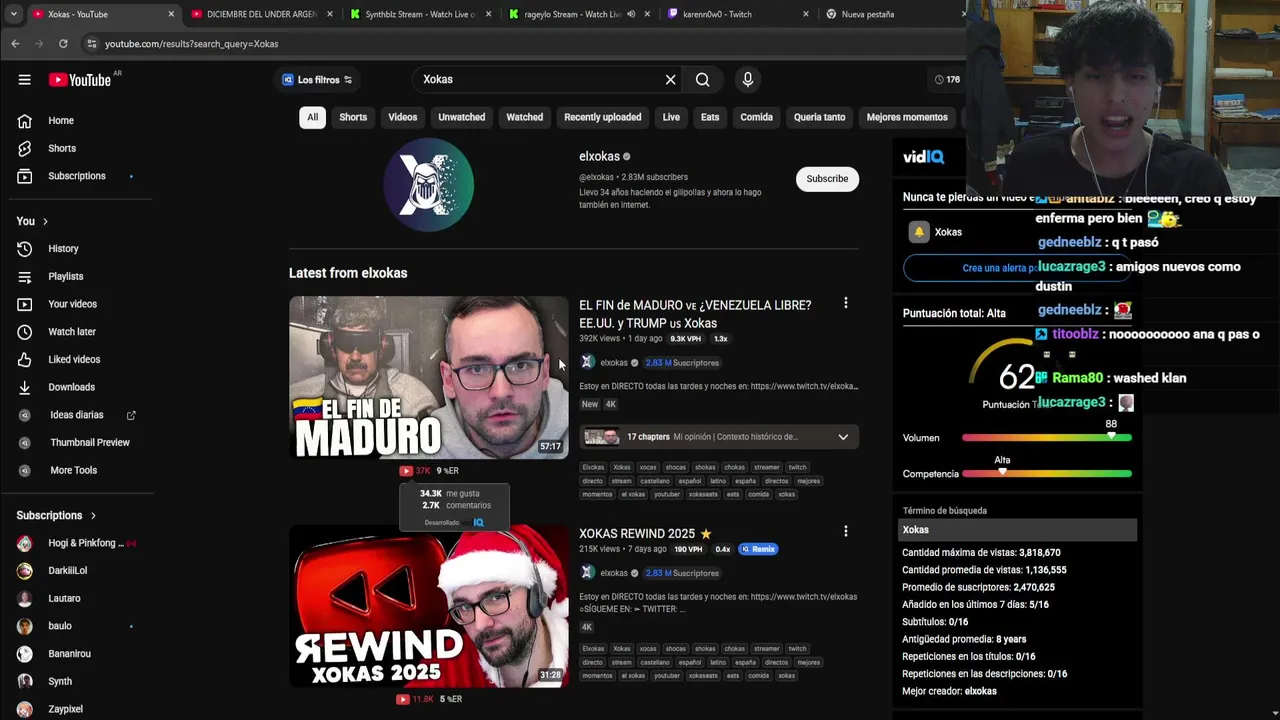The height and width of the screenshot is (720, 1280).
Task: Go to the YouTube logo home
Action: click(x=80, y=80)
